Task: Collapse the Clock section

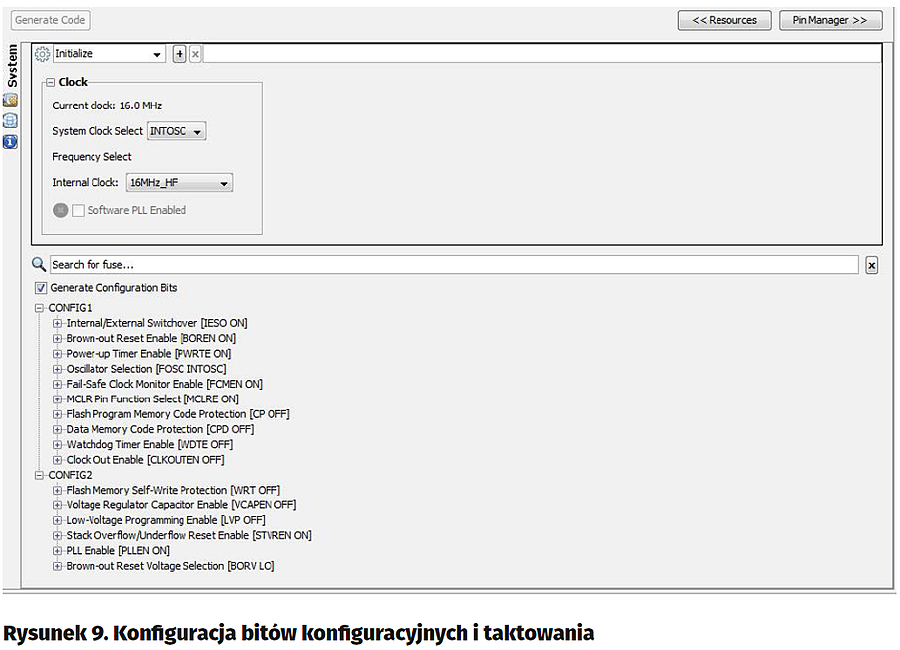Action: click(x=50, y=82)
